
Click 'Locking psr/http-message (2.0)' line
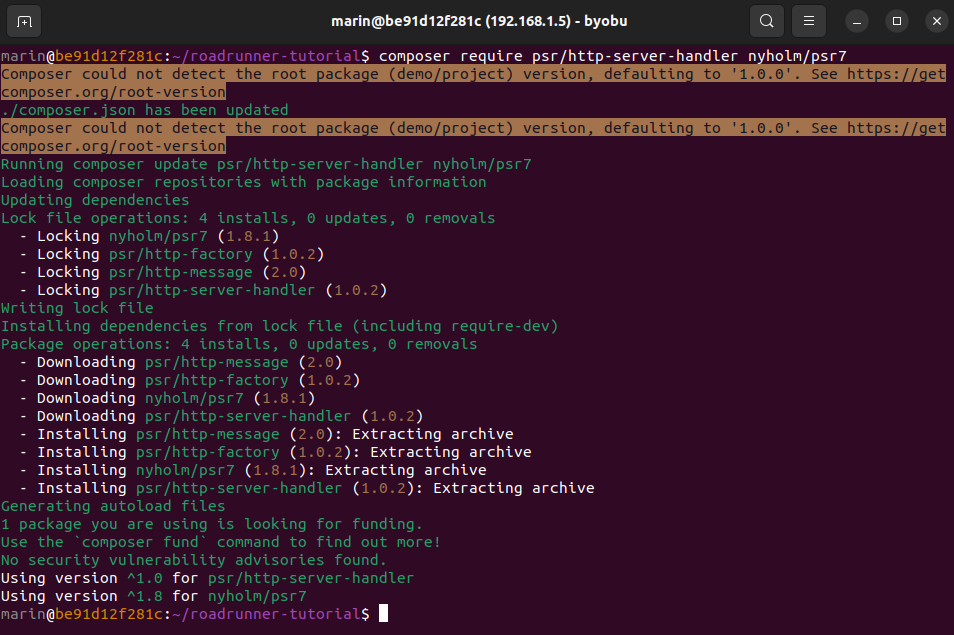click(x=162, y=272)
